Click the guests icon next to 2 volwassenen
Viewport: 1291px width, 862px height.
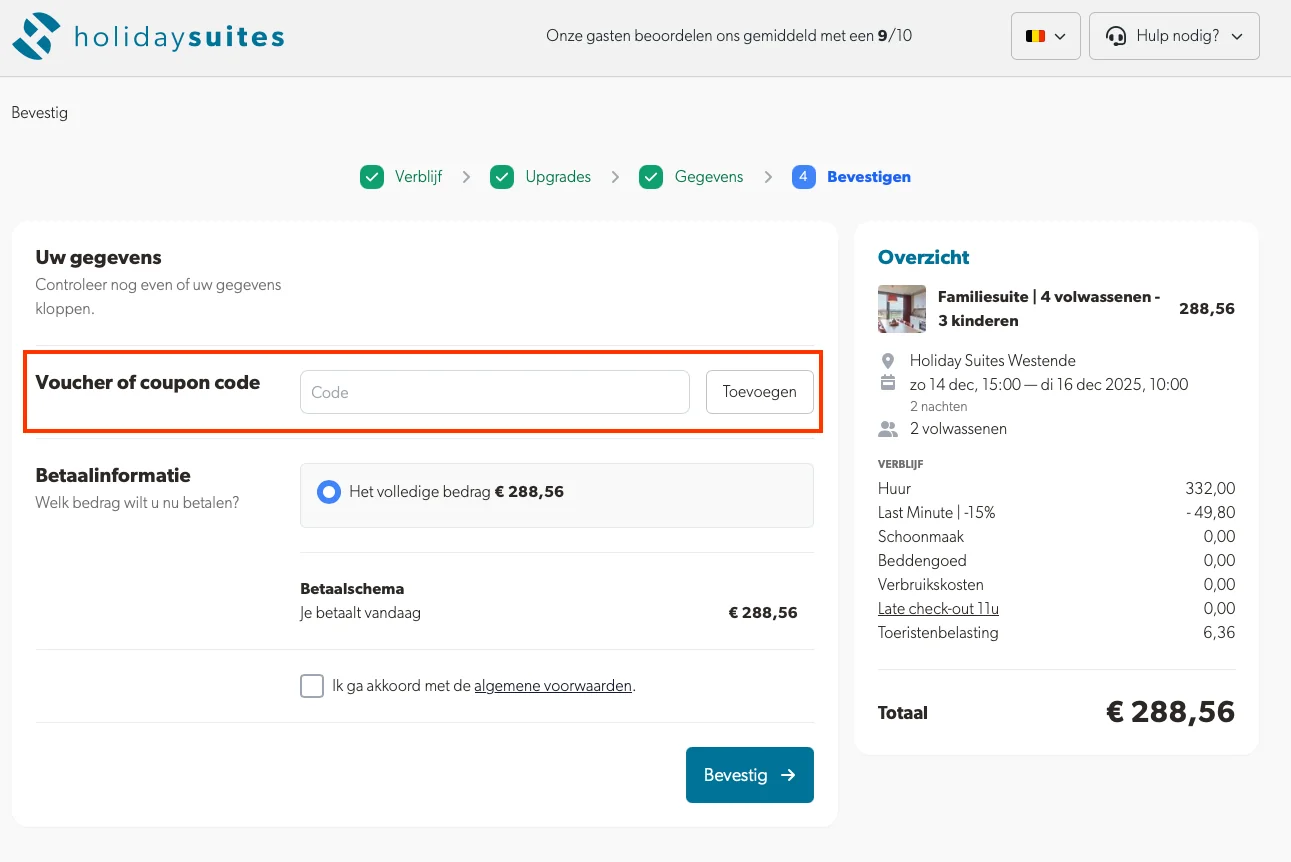click(888, 428)
